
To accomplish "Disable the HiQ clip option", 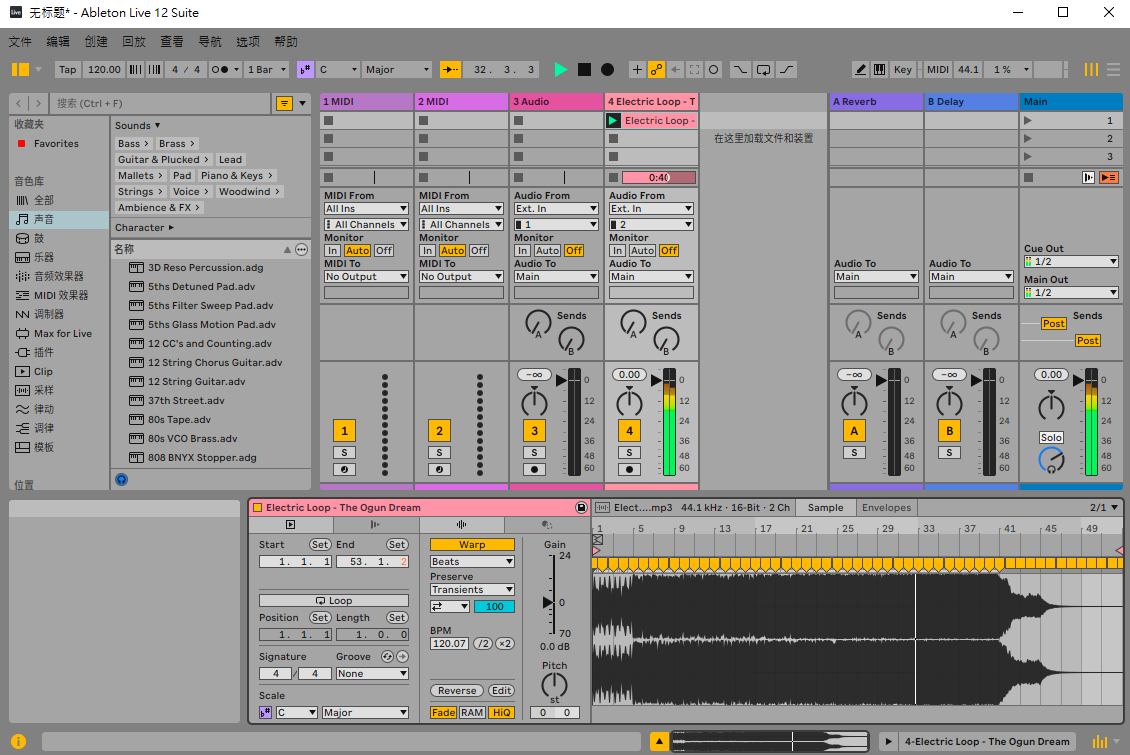I will (501, 712).
